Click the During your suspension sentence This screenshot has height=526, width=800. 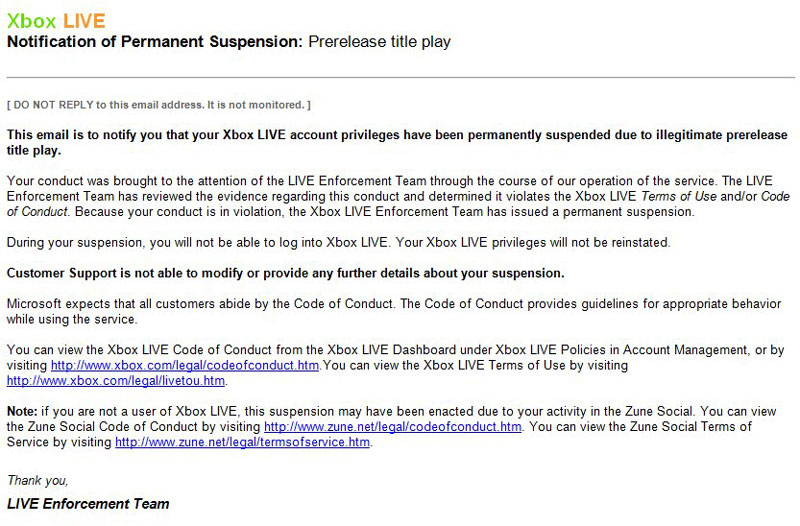[x=340, y=242]
